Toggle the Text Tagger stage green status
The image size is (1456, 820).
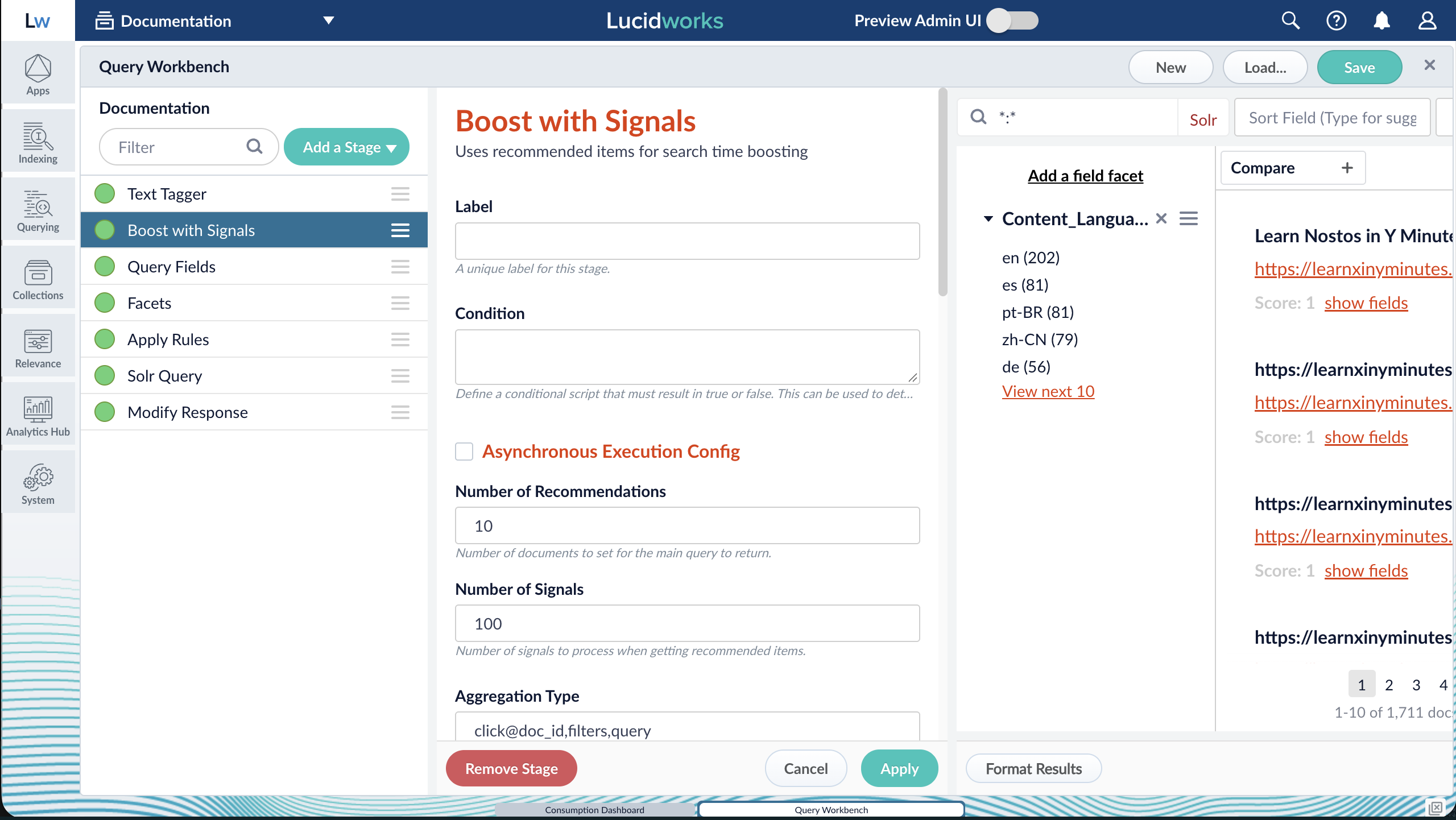tap(105, 194)
